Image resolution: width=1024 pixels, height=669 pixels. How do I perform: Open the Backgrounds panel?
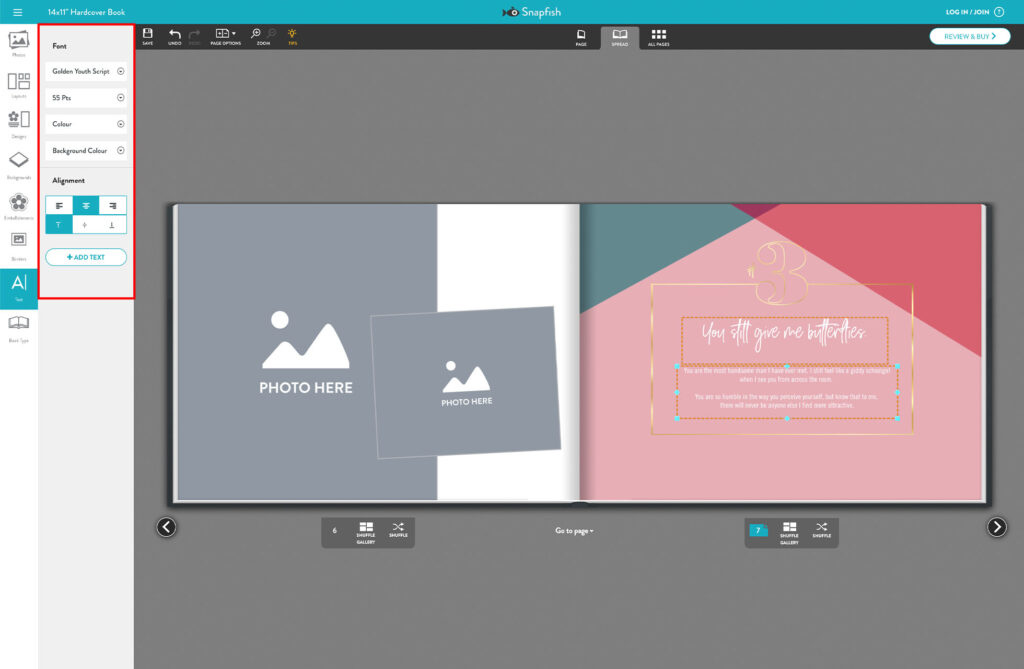click(x=18, y=163)
